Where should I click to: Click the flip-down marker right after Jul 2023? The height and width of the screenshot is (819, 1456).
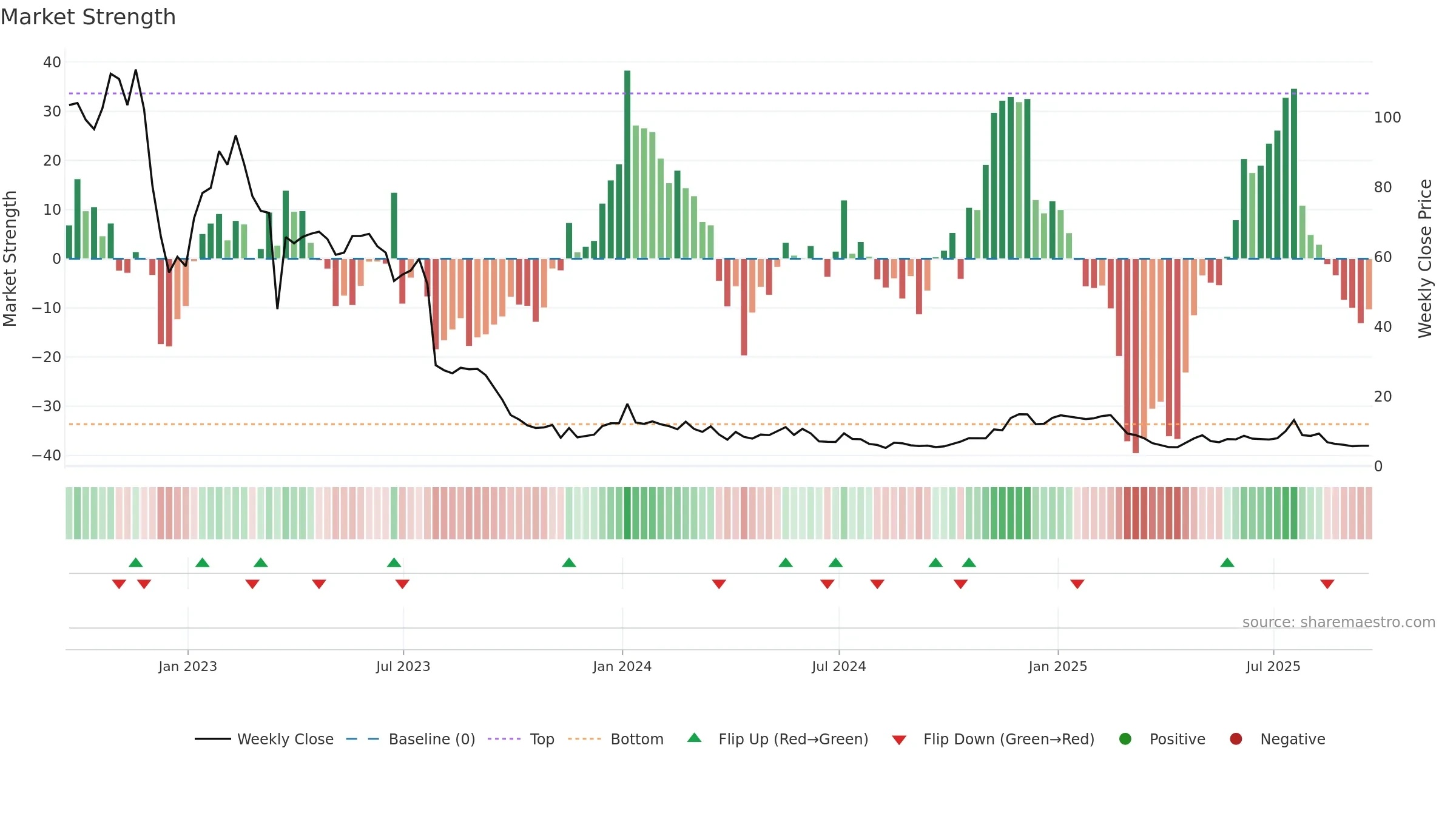pos(402,584)
